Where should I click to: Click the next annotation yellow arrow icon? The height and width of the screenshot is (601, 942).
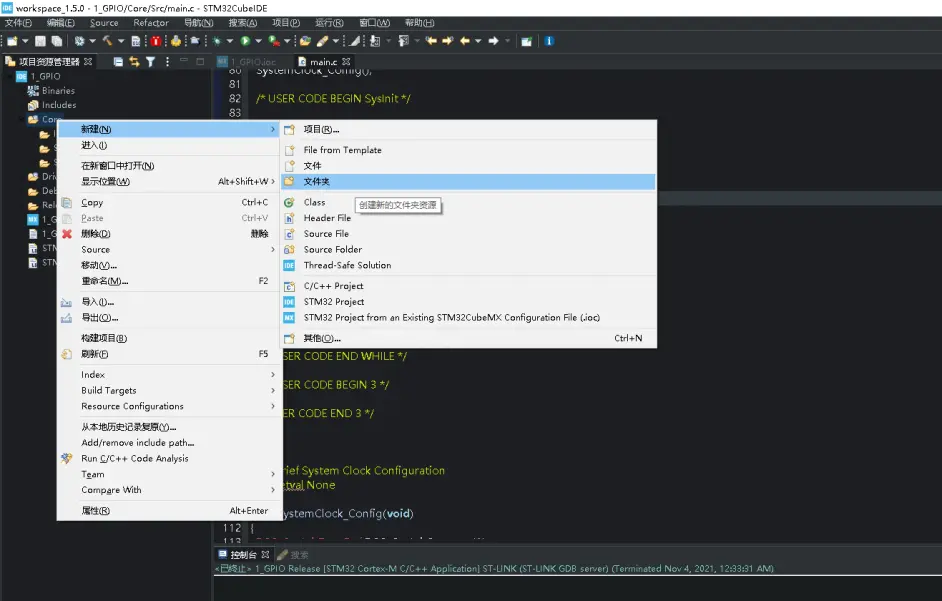pos(448,41)
